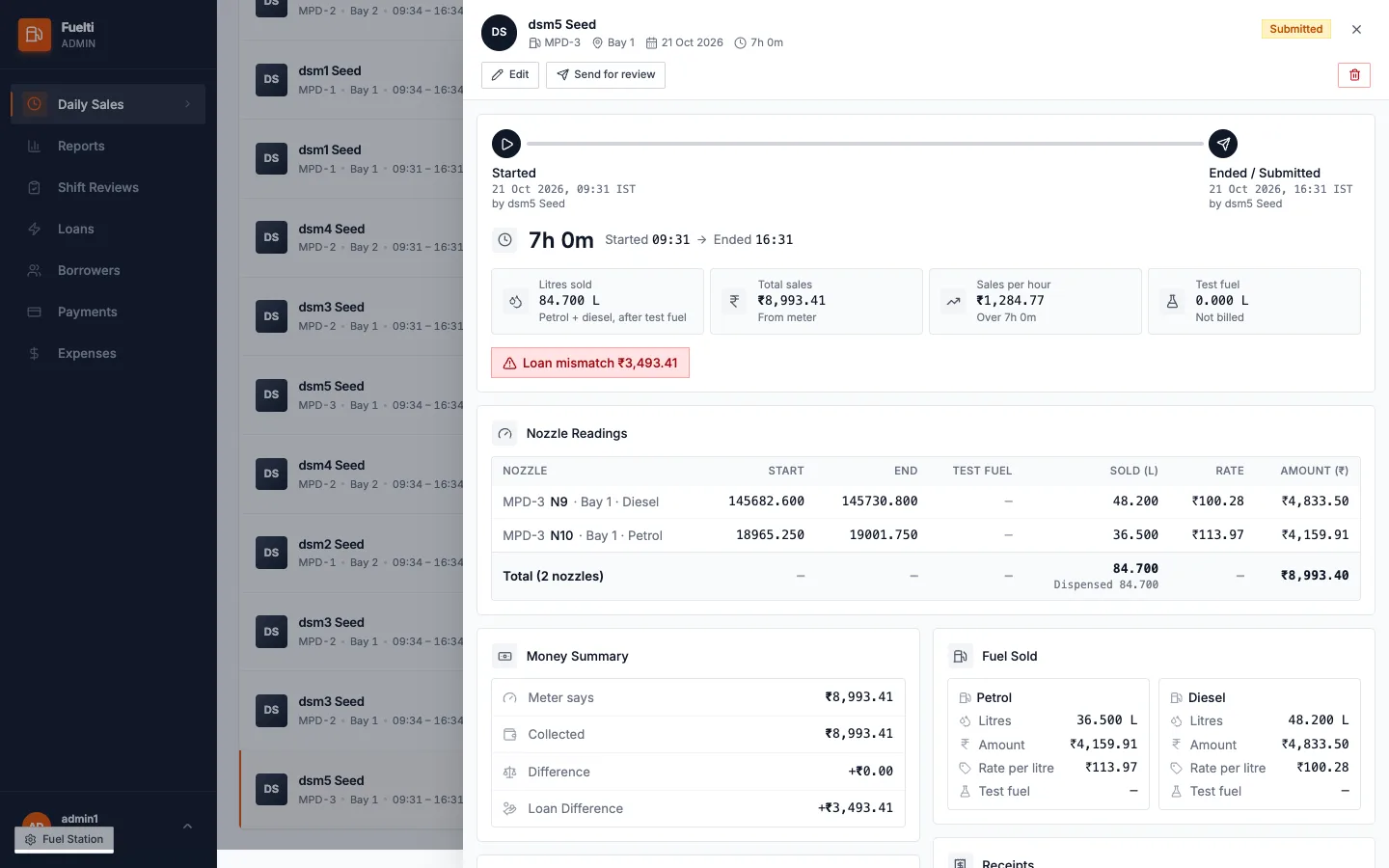The height and width of the screenshot is (868, 1389).
Task: Click the gauge icon next to Nozzle Readings
Action: coord(505,434)
